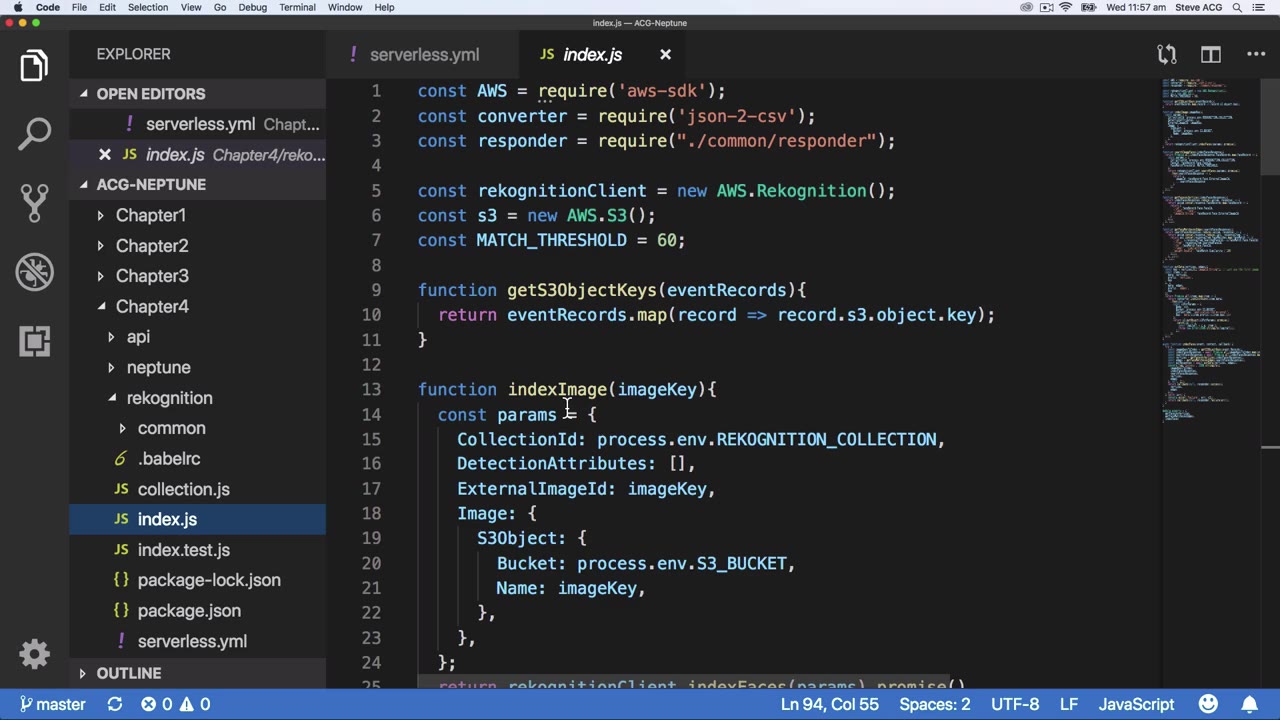Open the Source Control view

(34, 202)
